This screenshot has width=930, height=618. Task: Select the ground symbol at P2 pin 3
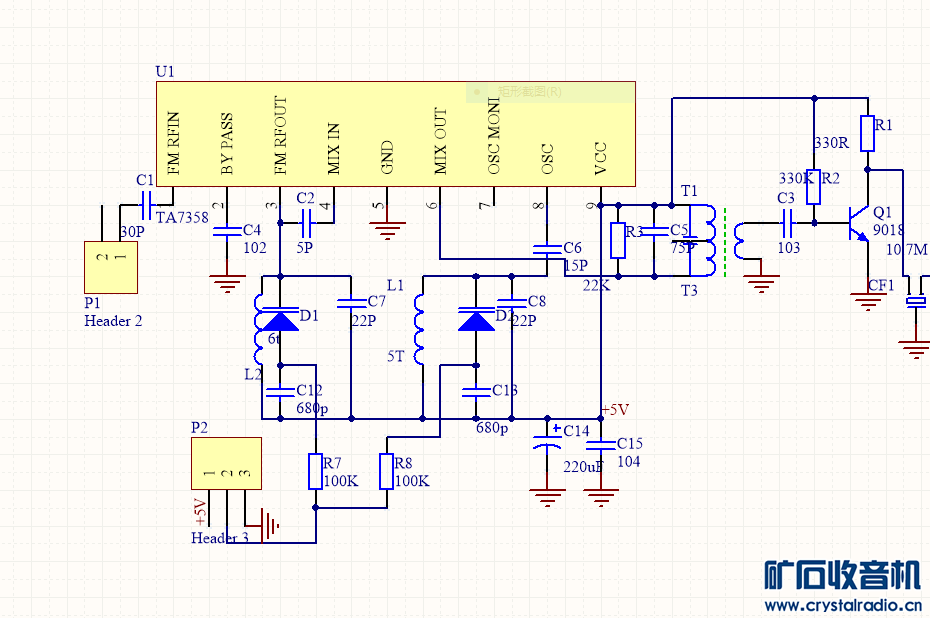(x=270, y=525)
